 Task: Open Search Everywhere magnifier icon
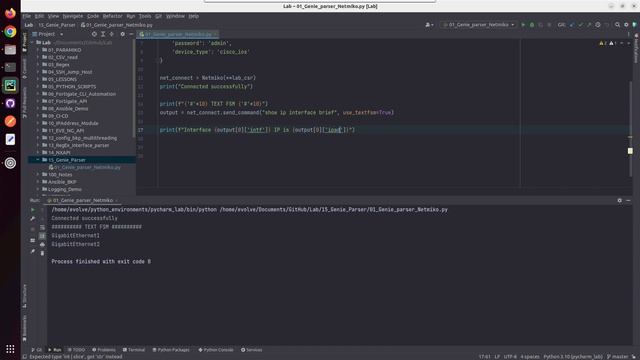pyautogui.click(x=617, y=25)
